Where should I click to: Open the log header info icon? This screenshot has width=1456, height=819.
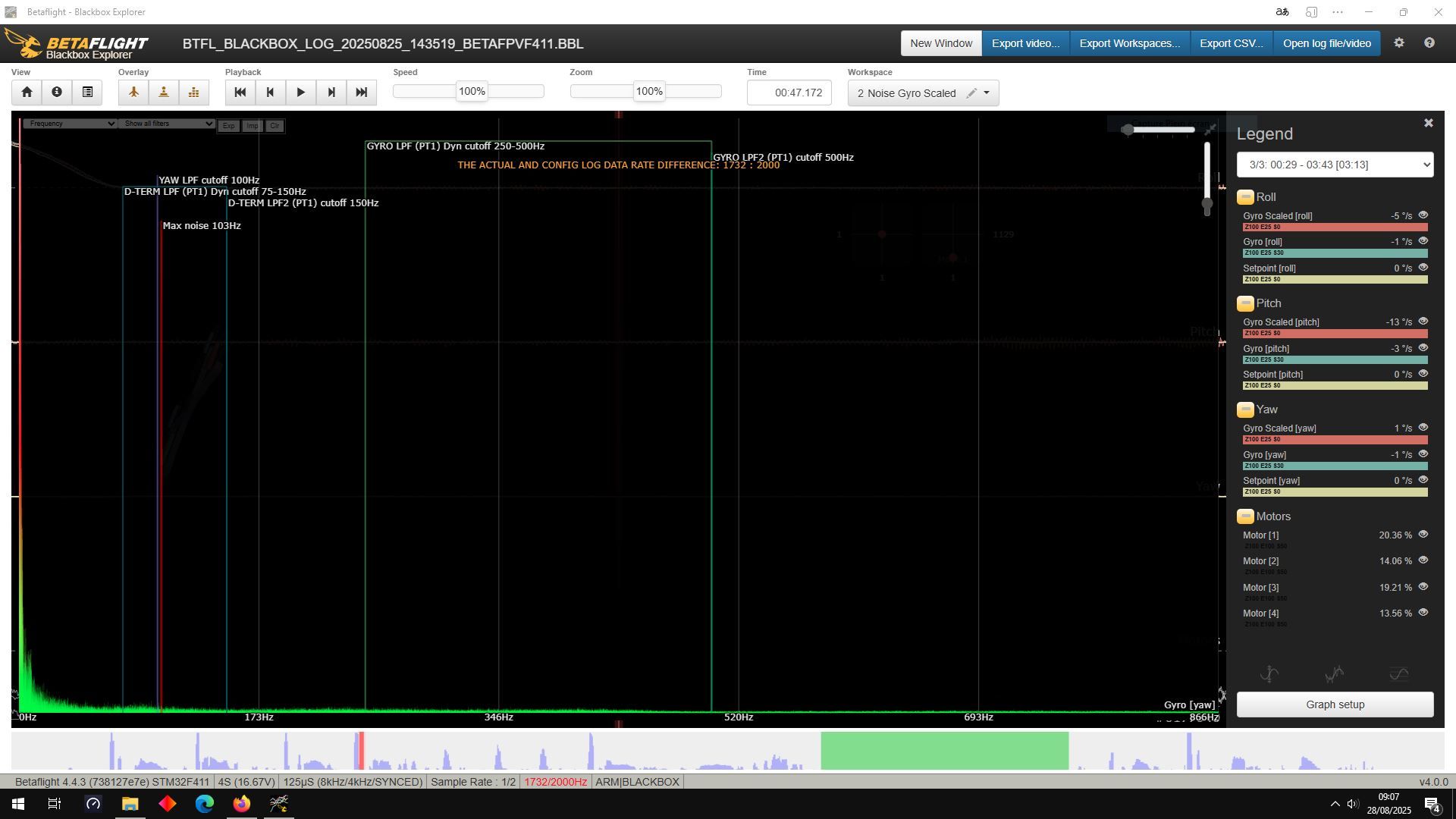click(x=57, y=93)
